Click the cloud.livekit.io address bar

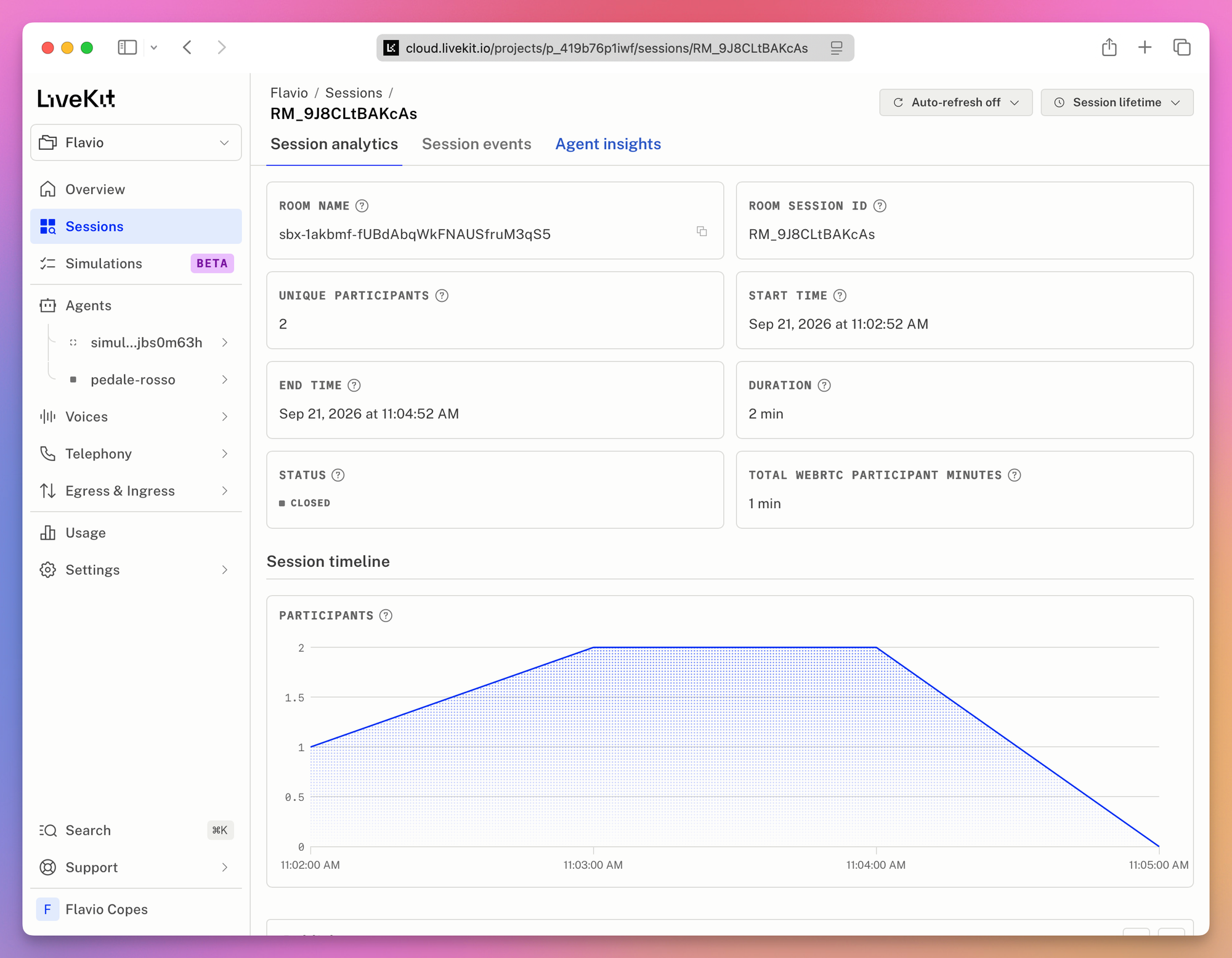pyautogui.click(x=615, y=48)
